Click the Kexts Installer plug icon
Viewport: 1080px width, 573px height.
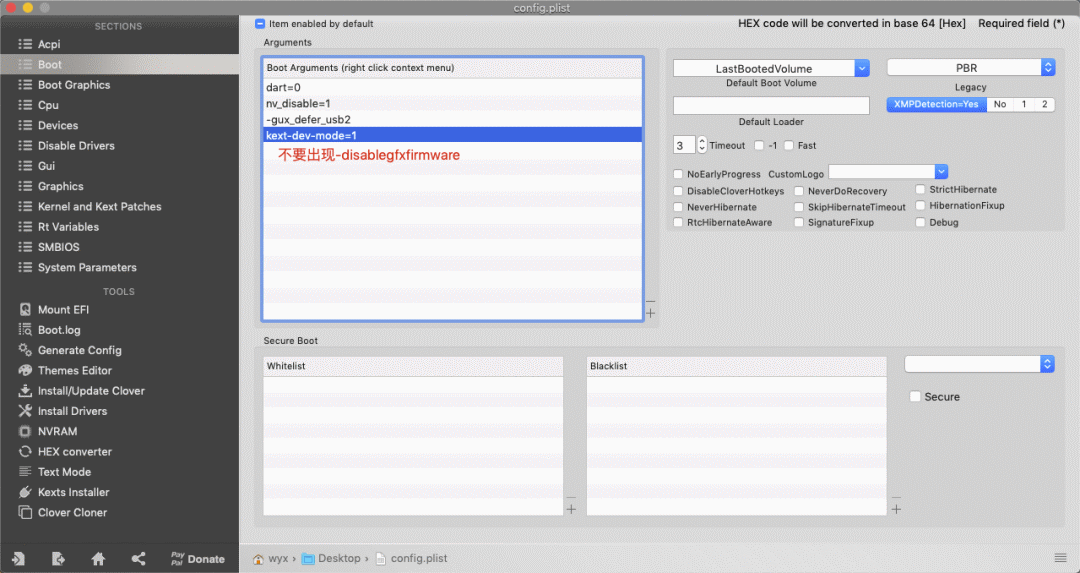25,492
